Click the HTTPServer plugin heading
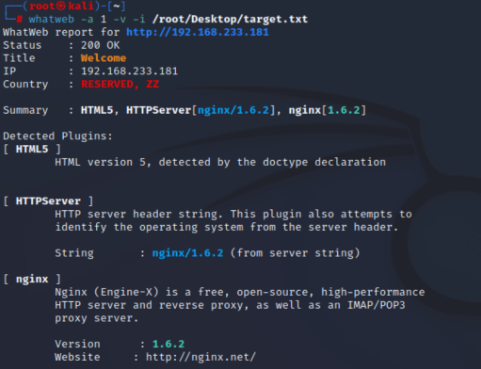Screen dimensions: 481x369 coord(48,201)
